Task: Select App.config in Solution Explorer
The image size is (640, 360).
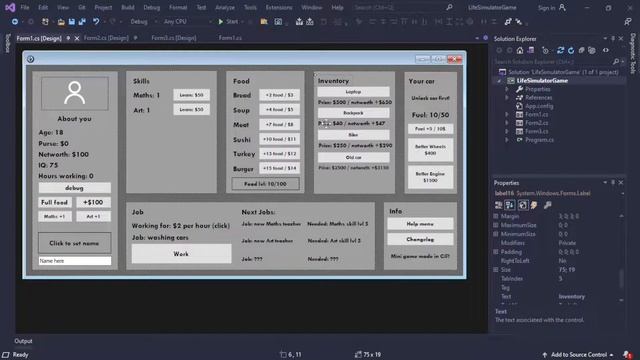Action: (x=539, y=106)
